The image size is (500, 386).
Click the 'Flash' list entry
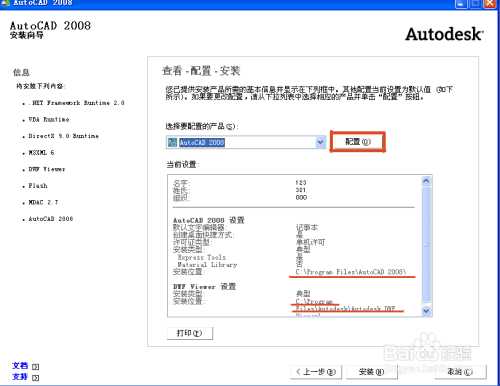tap(38, 186)
